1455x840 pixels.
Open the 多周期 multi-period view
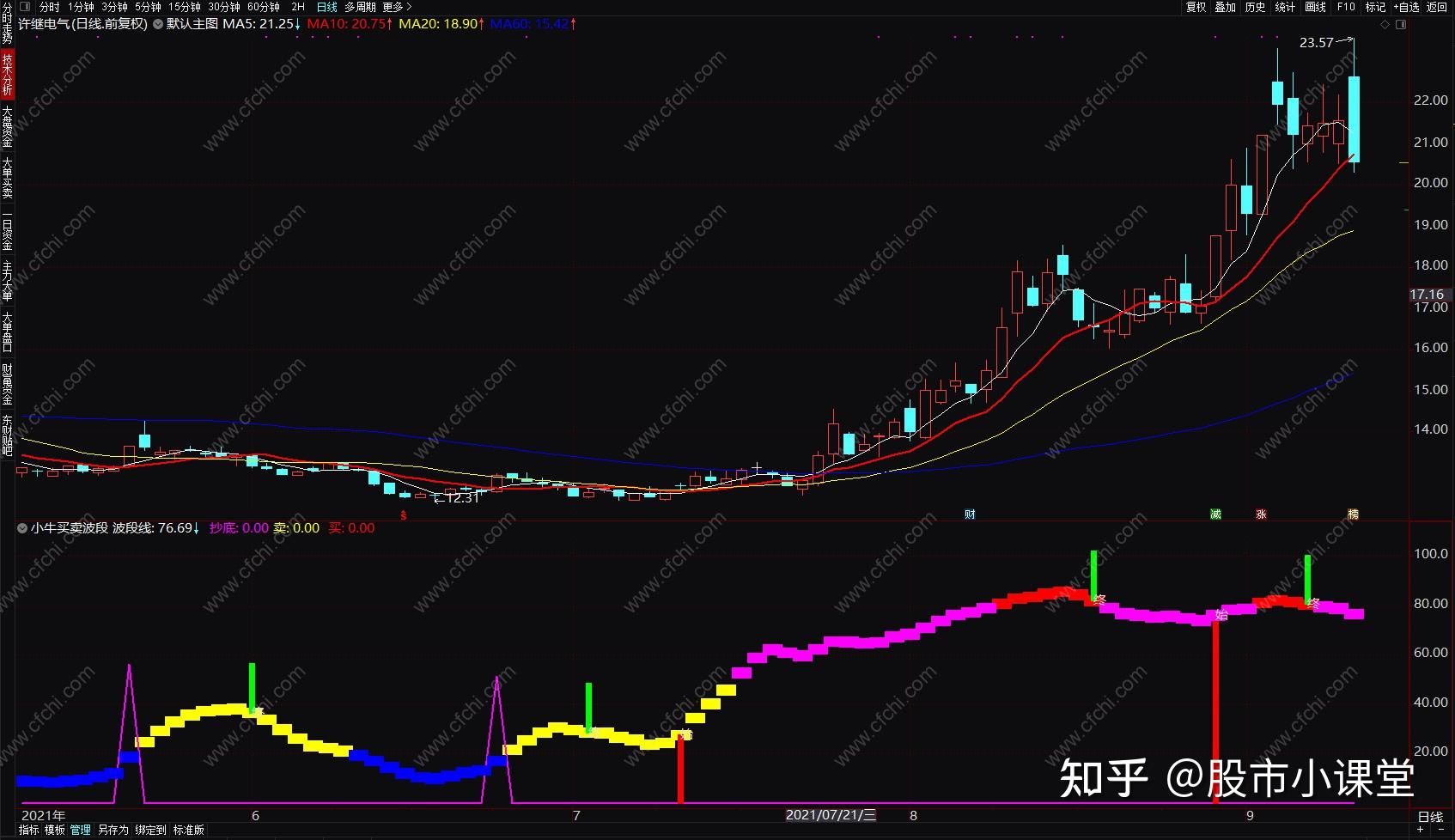tap(360, 7)
